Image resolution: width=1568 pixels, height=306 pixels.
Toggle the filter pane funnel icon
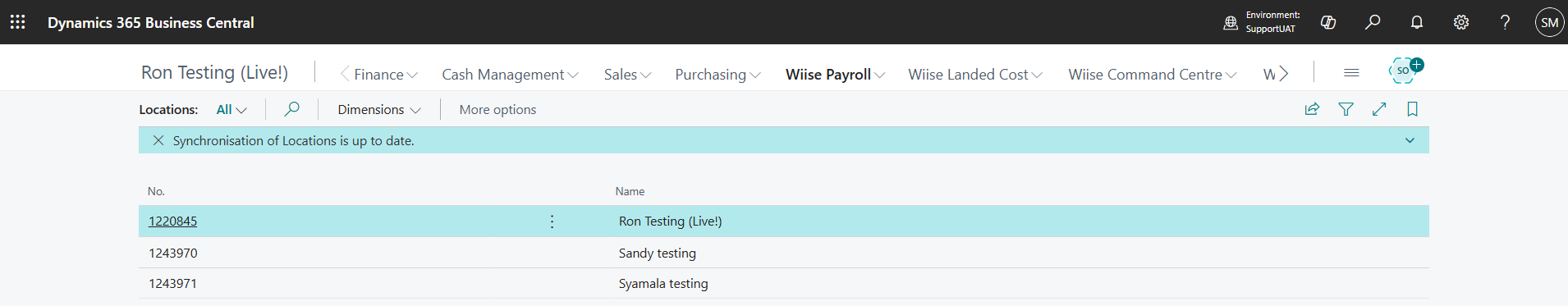(x=1346, y=109)
